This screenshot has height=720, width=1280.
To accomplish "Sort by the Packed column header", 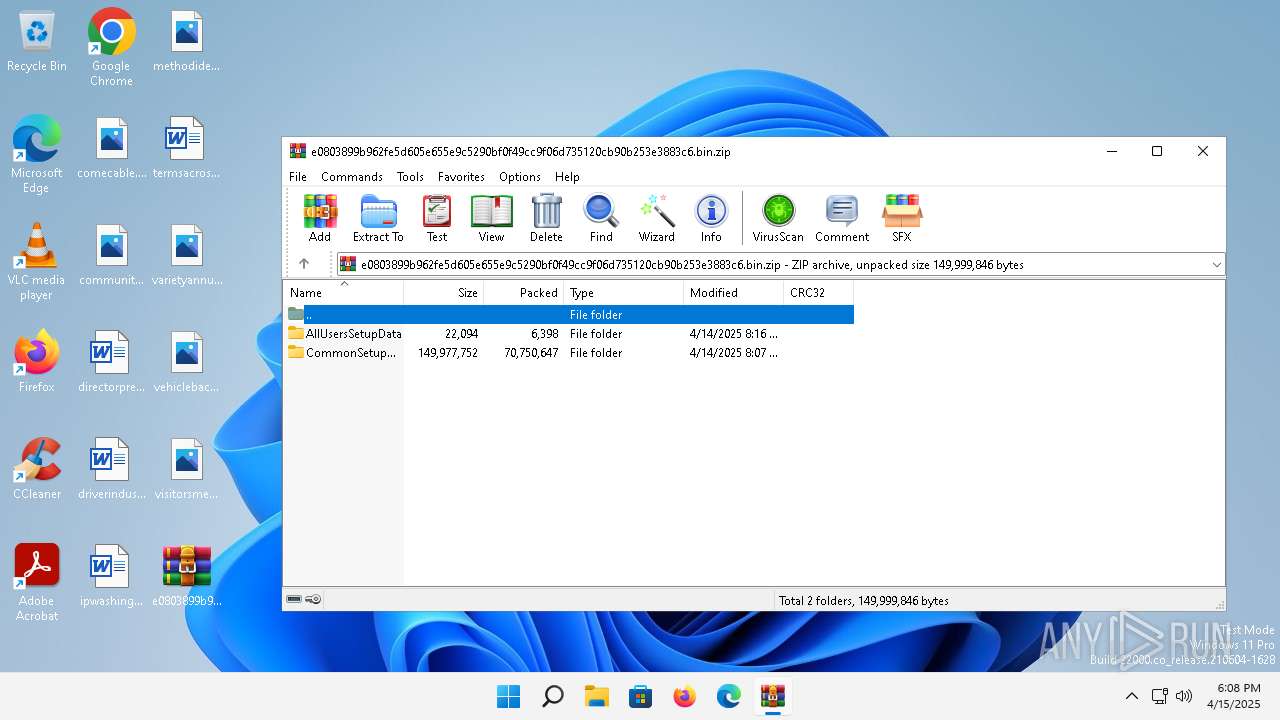I will click(x=524, y=293).
